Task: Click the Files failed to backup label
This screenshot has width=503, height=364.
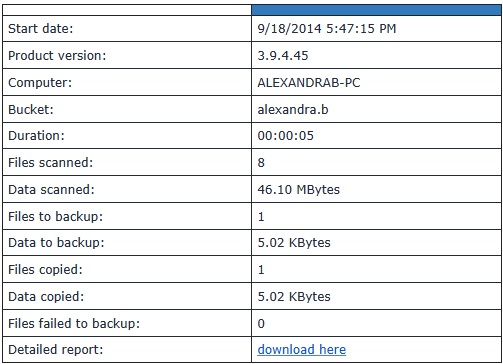Action: 74,324
